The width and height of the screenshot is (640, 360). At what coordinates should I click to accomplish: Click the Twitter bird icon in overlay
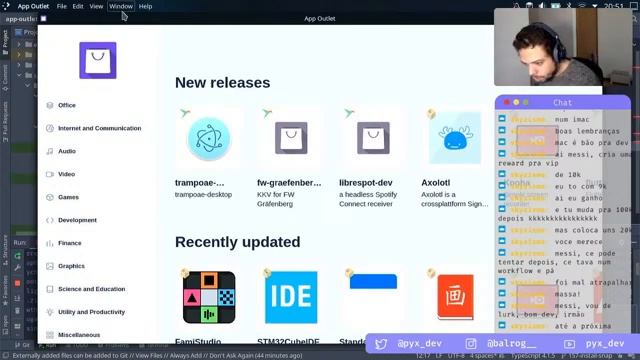tap(381, 344)
